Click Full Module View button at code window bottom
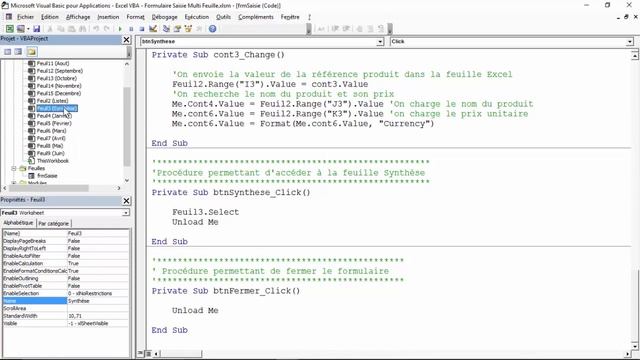 pos(148,353)
